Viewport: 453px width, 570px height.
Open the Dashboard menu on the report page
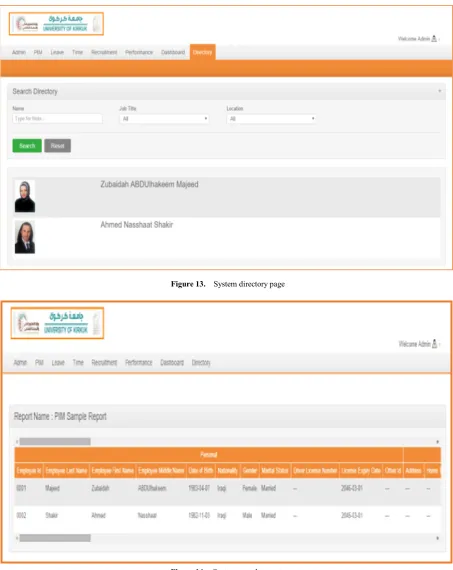[x=172, y=362]
